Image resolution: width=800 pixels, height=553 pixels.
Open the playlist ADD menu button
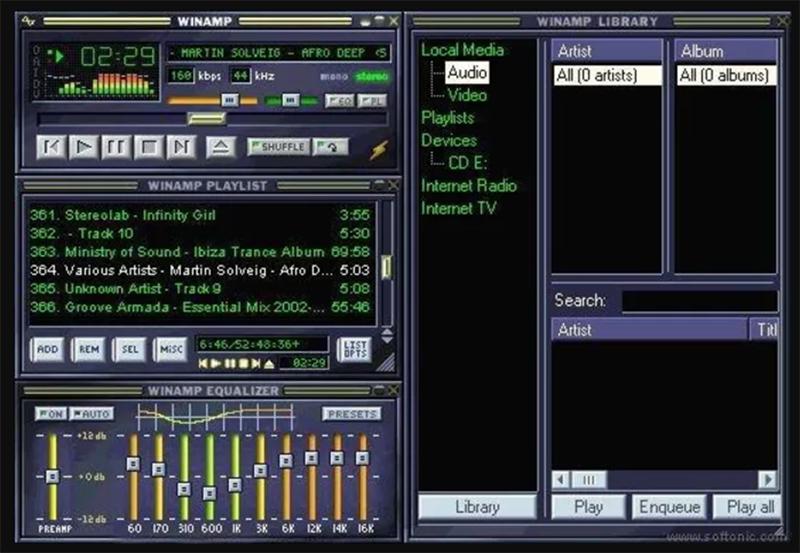(47, 349)
